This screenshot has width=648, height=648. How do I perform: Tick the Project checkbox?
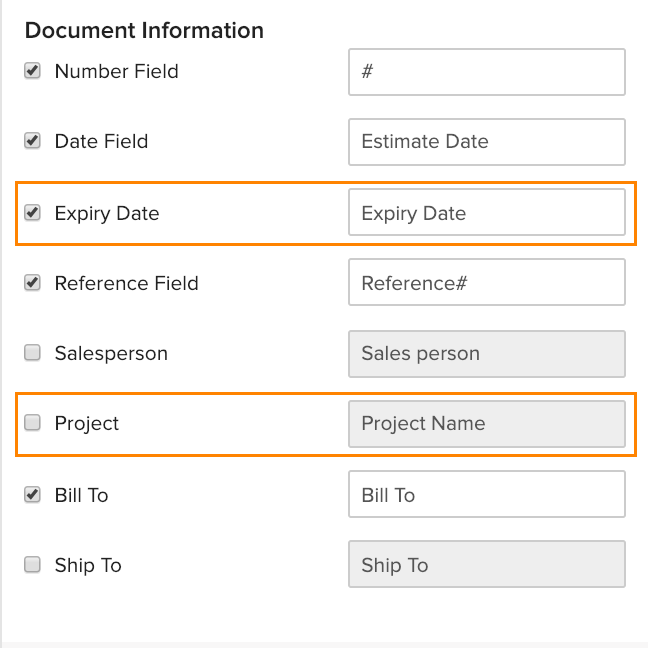click(33, 423)
